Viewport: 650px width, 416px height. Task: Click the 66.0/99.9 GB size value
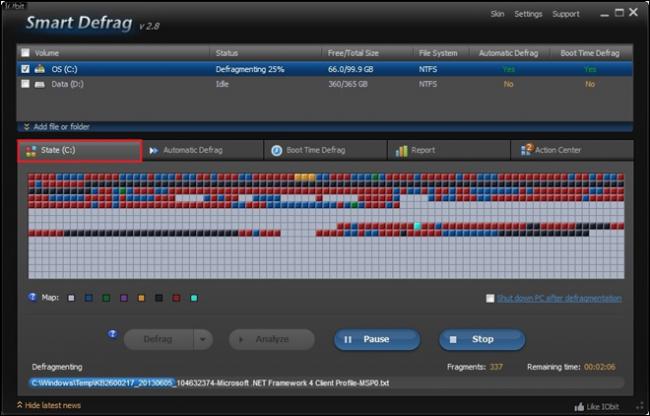351,69
